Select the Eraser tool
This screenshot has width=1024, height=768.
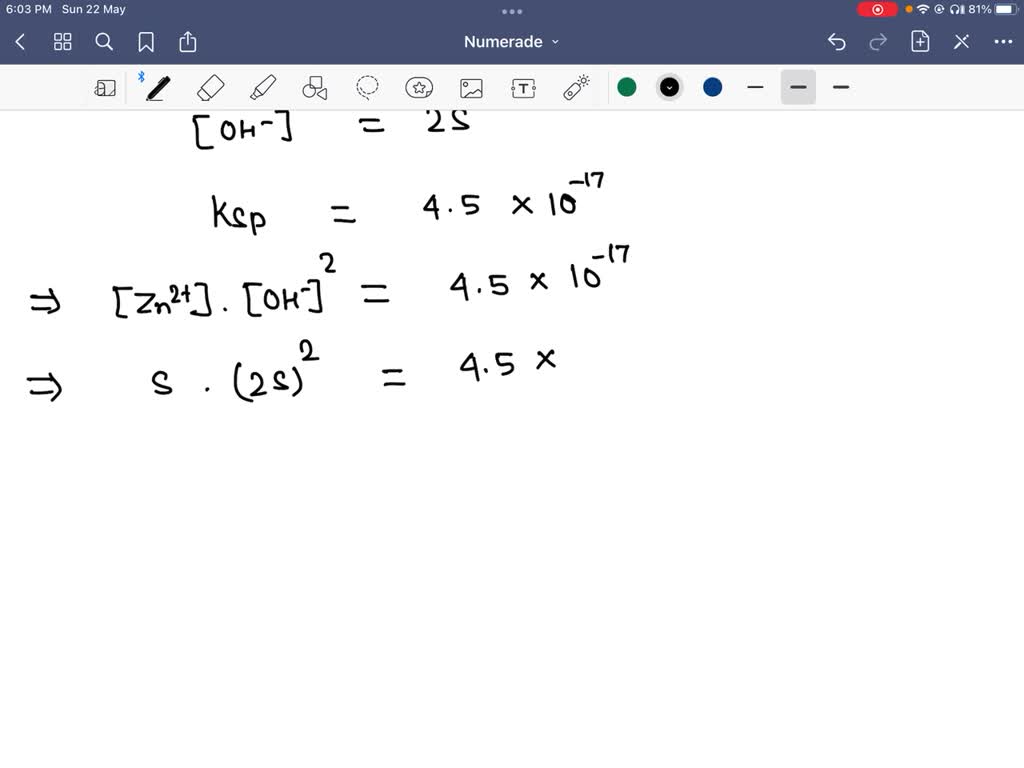pyautogui.click(x=210, y=87)
